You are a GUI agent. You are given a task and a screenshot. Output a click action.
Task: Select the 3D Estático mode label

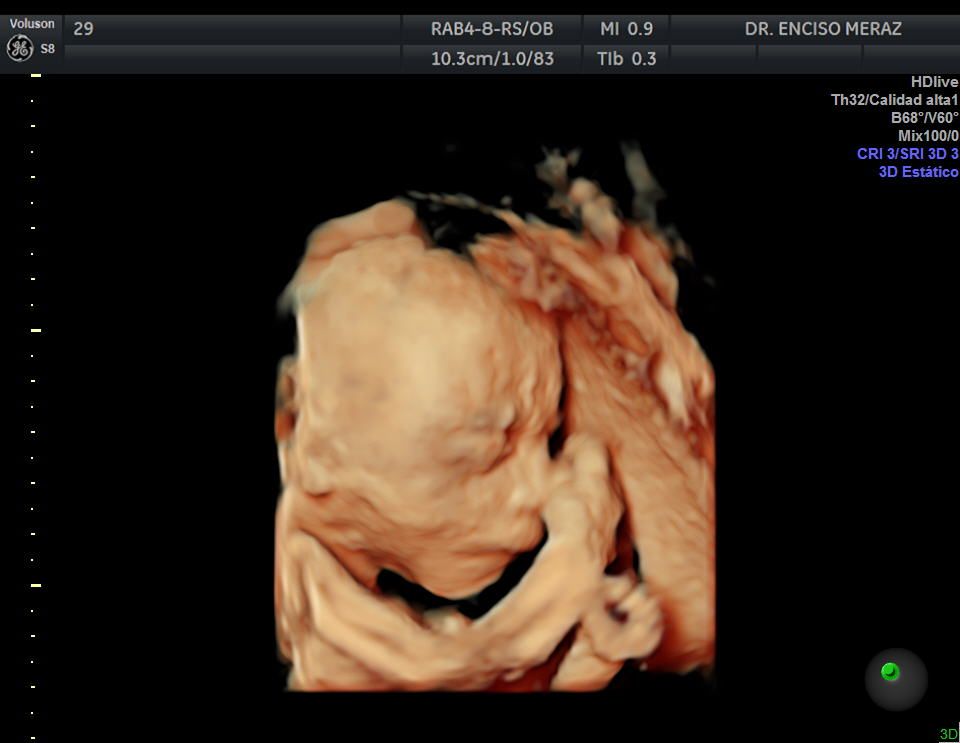click(918, 172)
